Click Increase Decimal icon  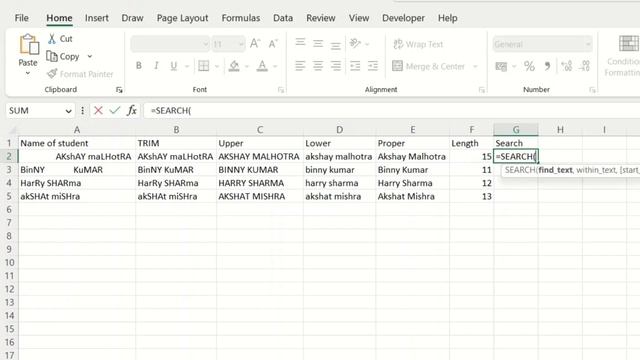567,66
